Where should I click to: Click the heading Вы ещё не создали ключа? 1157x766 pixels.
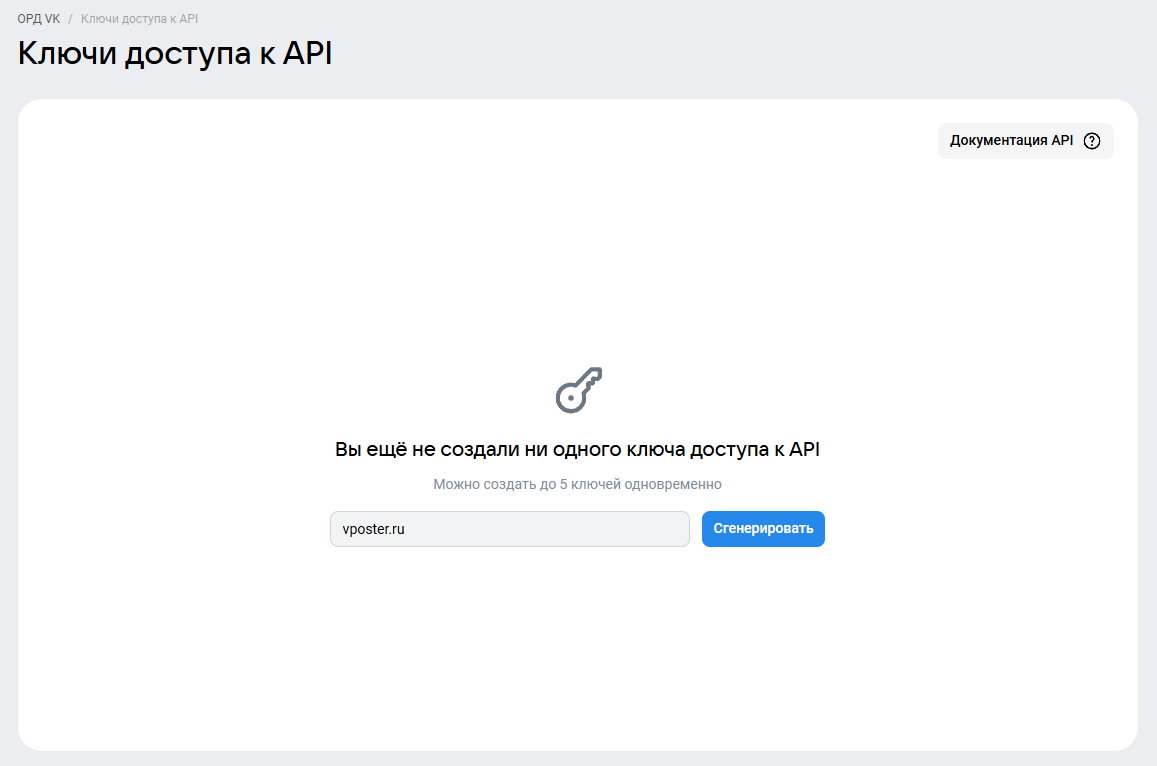[577, 450]
